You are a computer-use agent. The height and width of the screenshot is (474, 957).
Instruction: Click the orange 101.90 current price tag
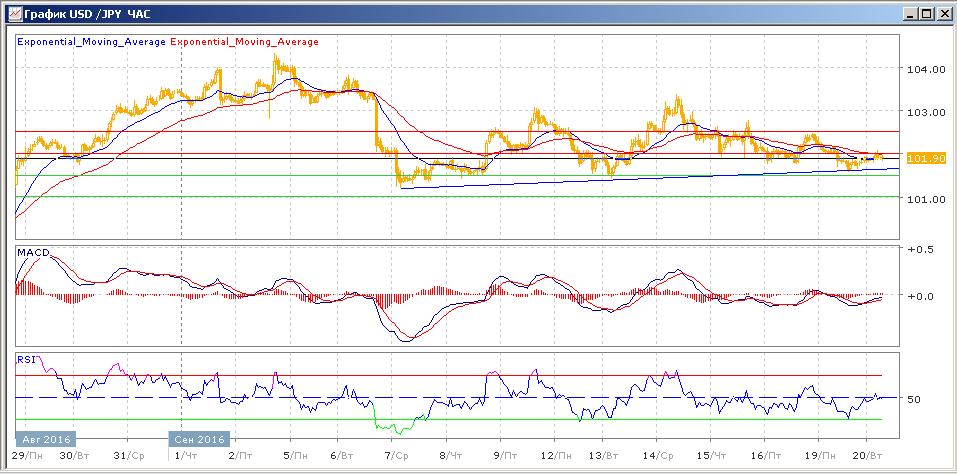click(920, 158)
